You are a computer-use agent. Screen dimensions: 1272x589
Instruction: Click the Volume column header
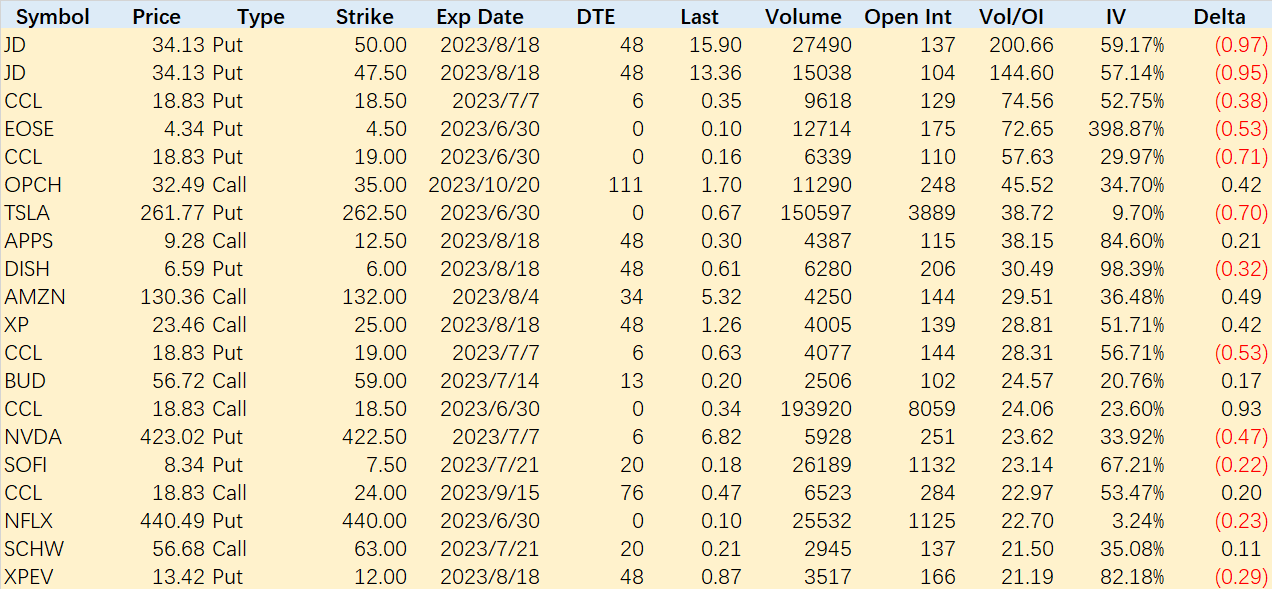point(803,17)
